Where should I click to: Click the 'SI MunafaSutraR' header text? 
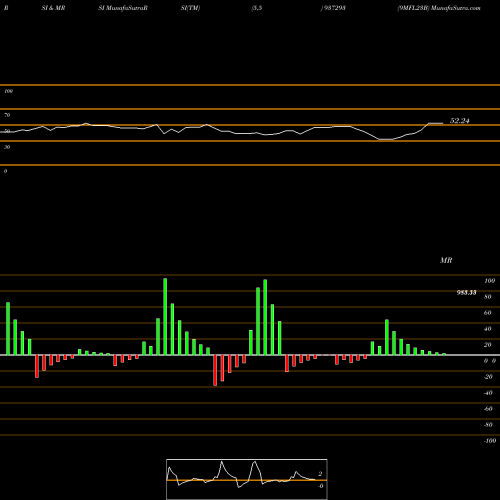coord(123,8)
